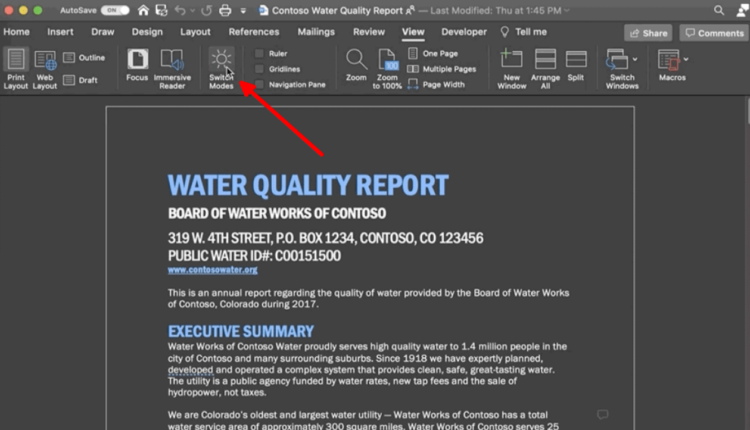Image resolution: width=750 pixels, height=430 pixels.
Task: Click Switch Modes sun icon
Action: (x=221, y=59)
